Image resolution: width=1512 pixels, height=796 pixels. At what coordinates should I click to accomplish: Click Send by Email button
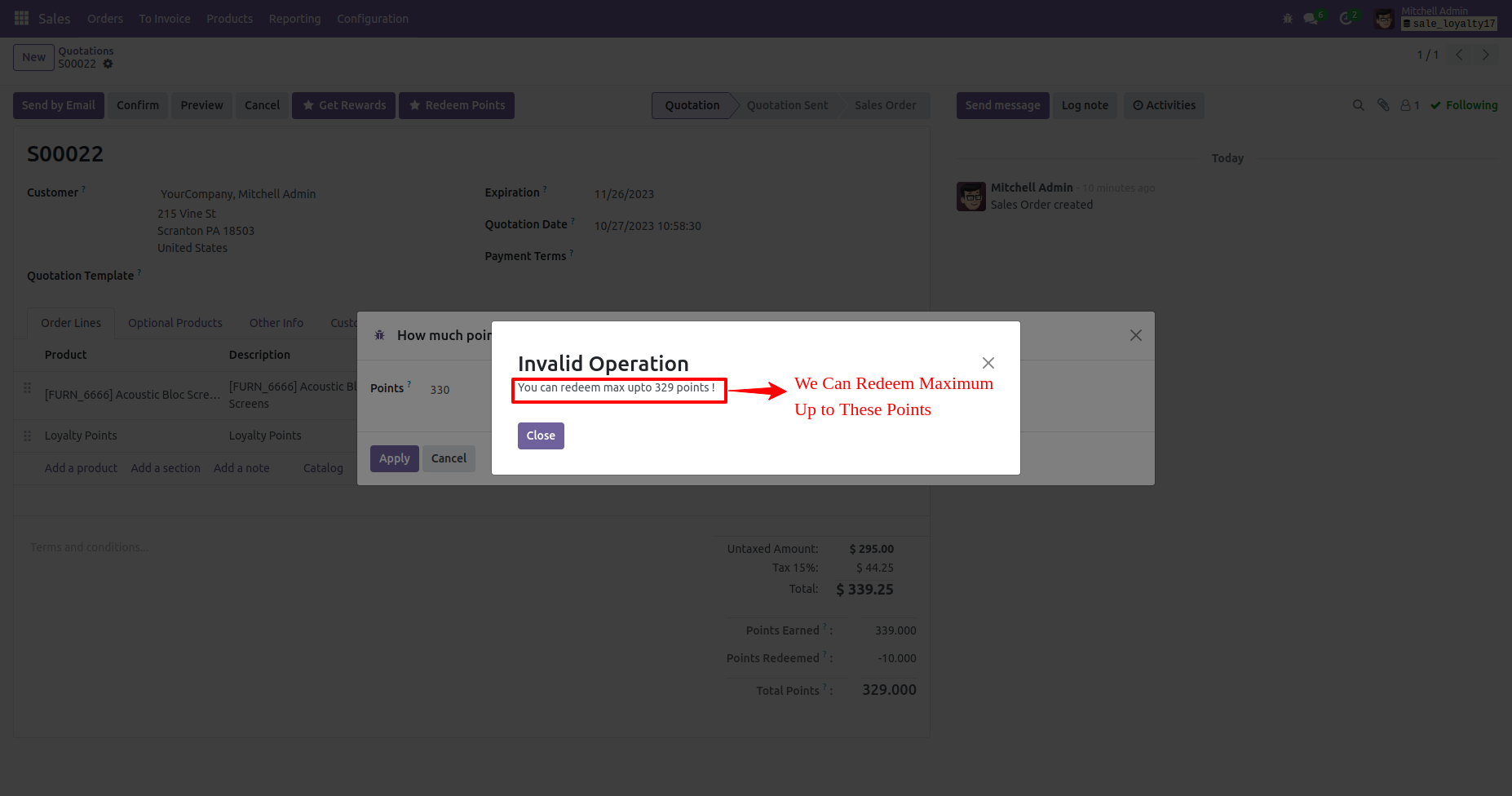(x=59, y=105)
